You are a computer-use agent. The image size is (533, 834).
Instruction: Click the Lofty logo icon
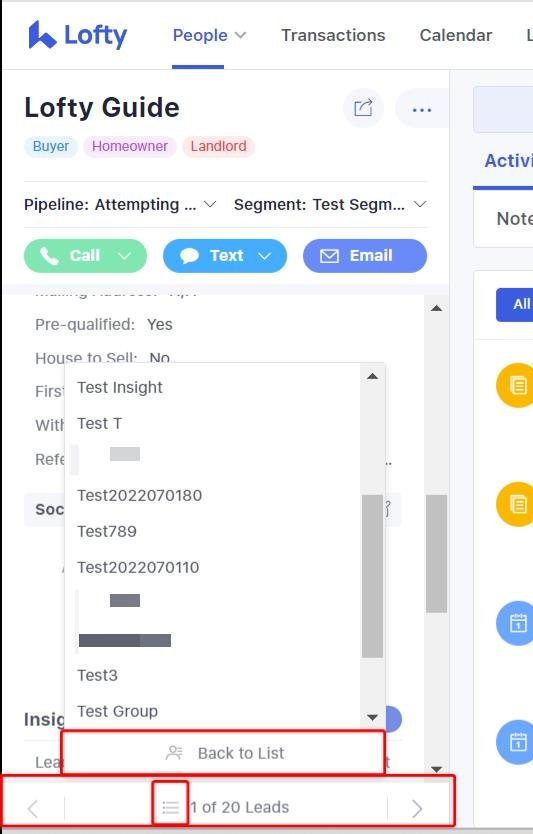[42, 35]
